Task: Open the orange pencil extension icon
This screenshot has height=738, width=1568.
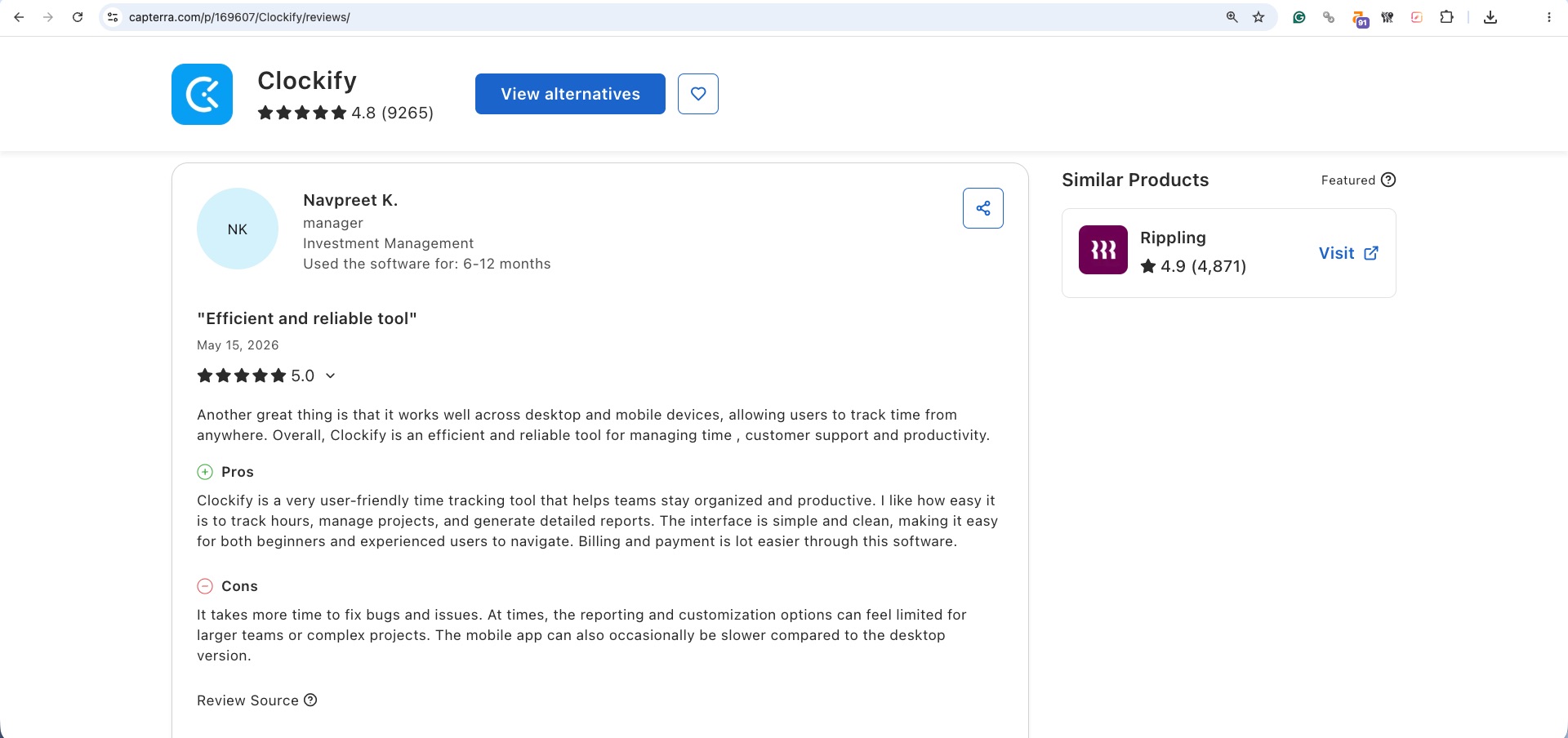Action: pos(1417,17)
